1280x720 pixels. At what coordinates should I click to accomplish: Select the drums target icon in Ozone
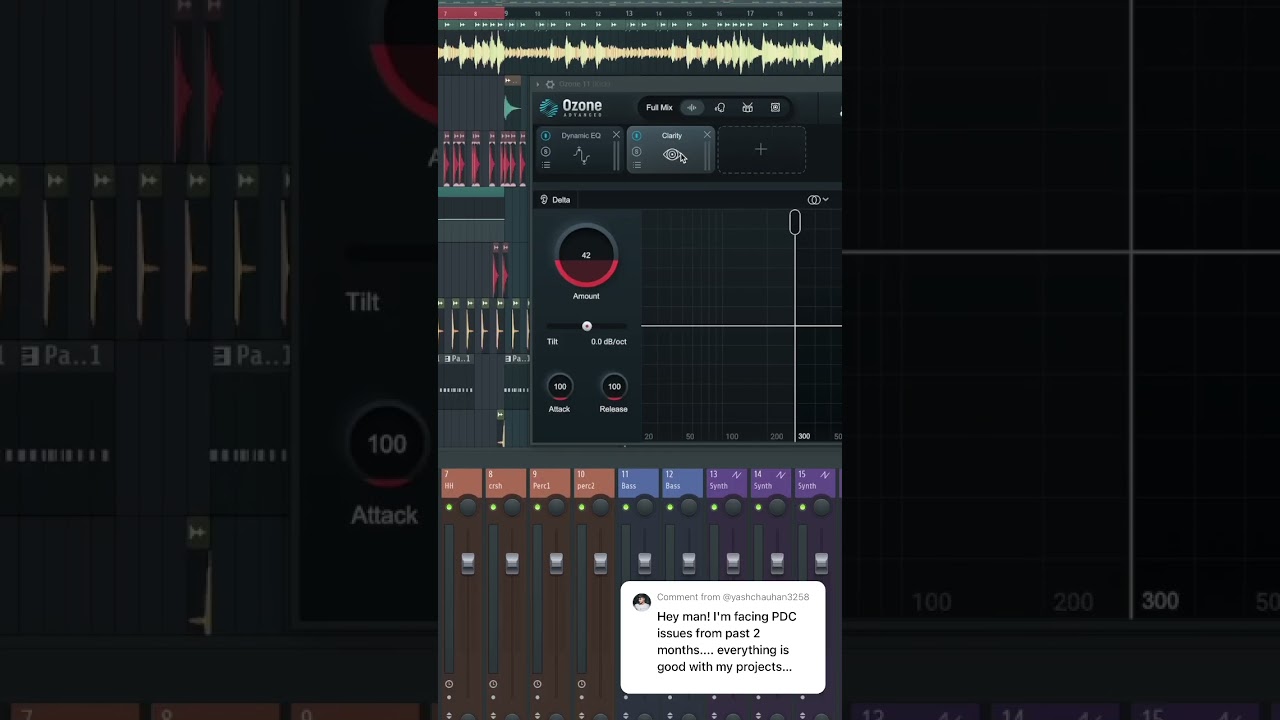(747, 108)
